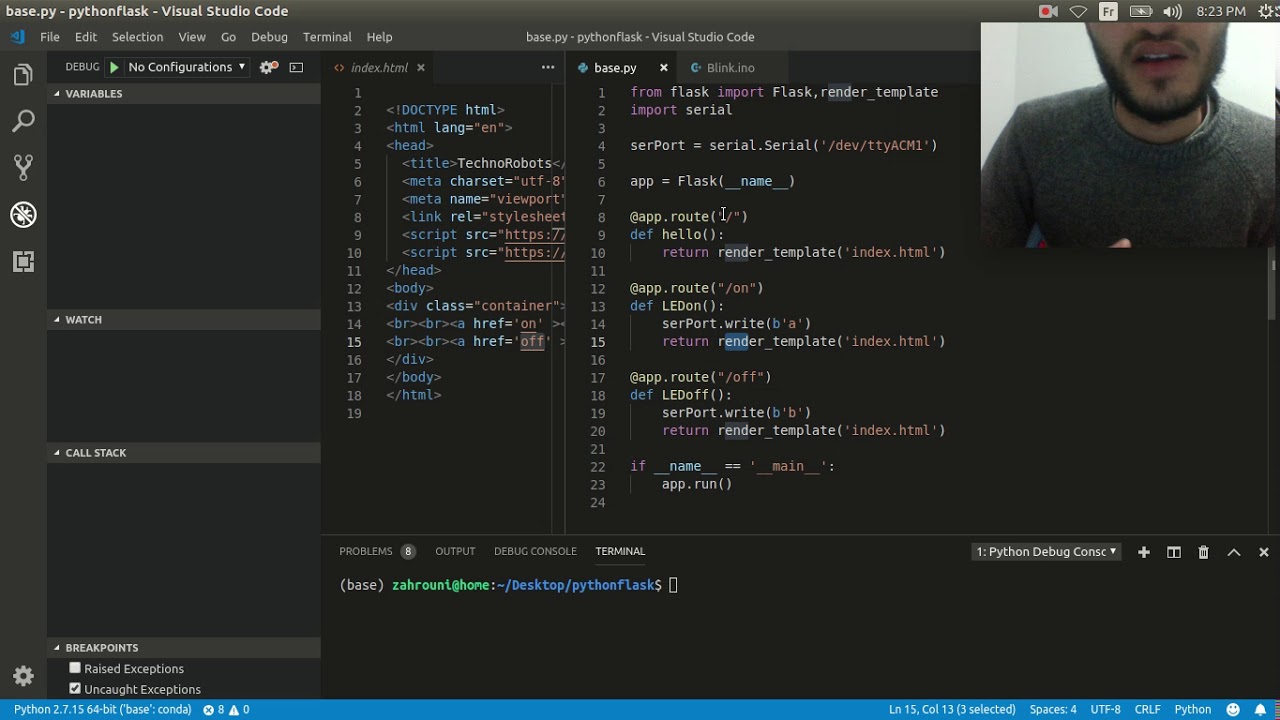Open notifications bell in status bar
This screenshot has height=720, width=1280.
click(x=1260, y=710)
